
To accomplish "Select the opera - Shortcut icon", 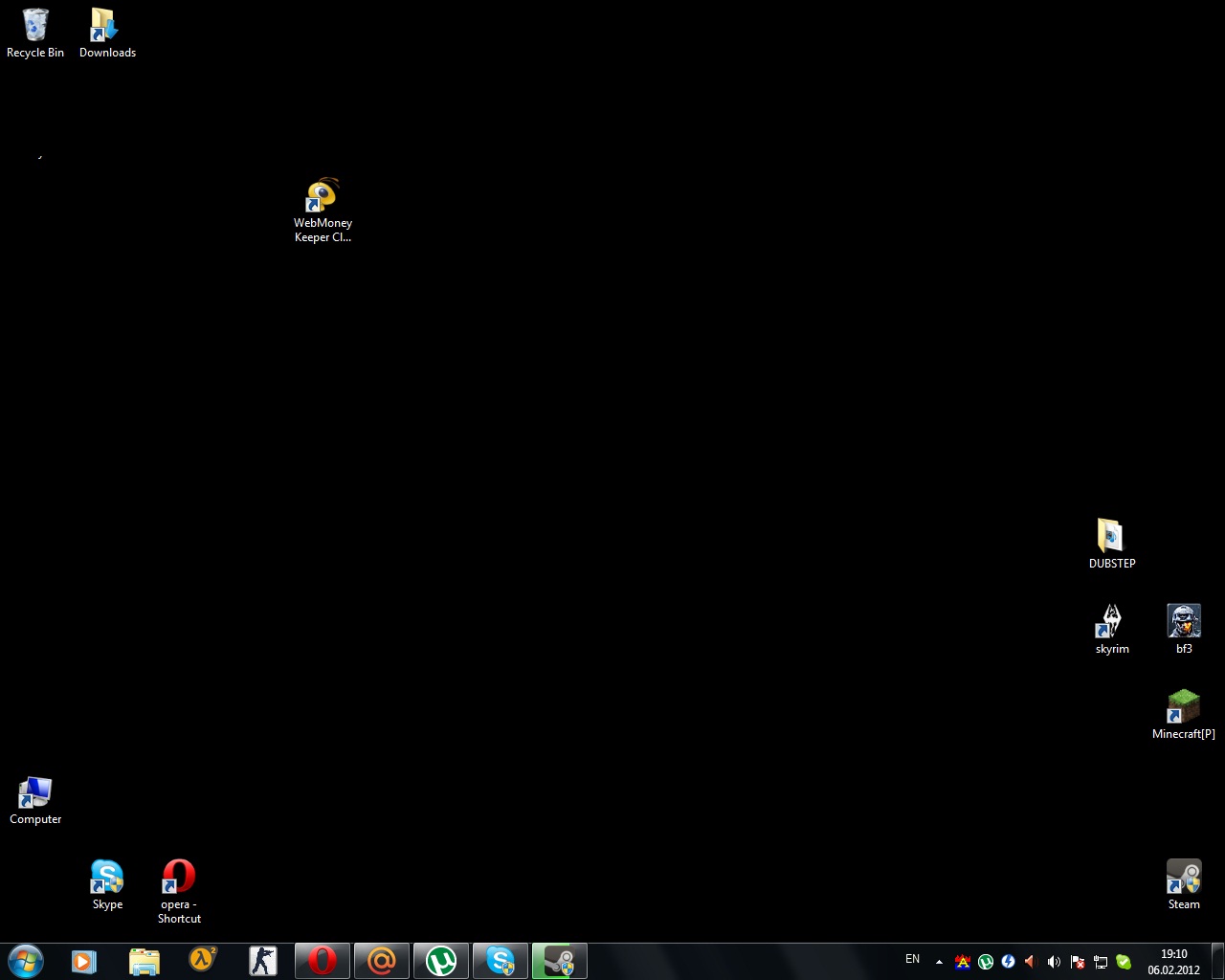I will [x=179, y=891].
